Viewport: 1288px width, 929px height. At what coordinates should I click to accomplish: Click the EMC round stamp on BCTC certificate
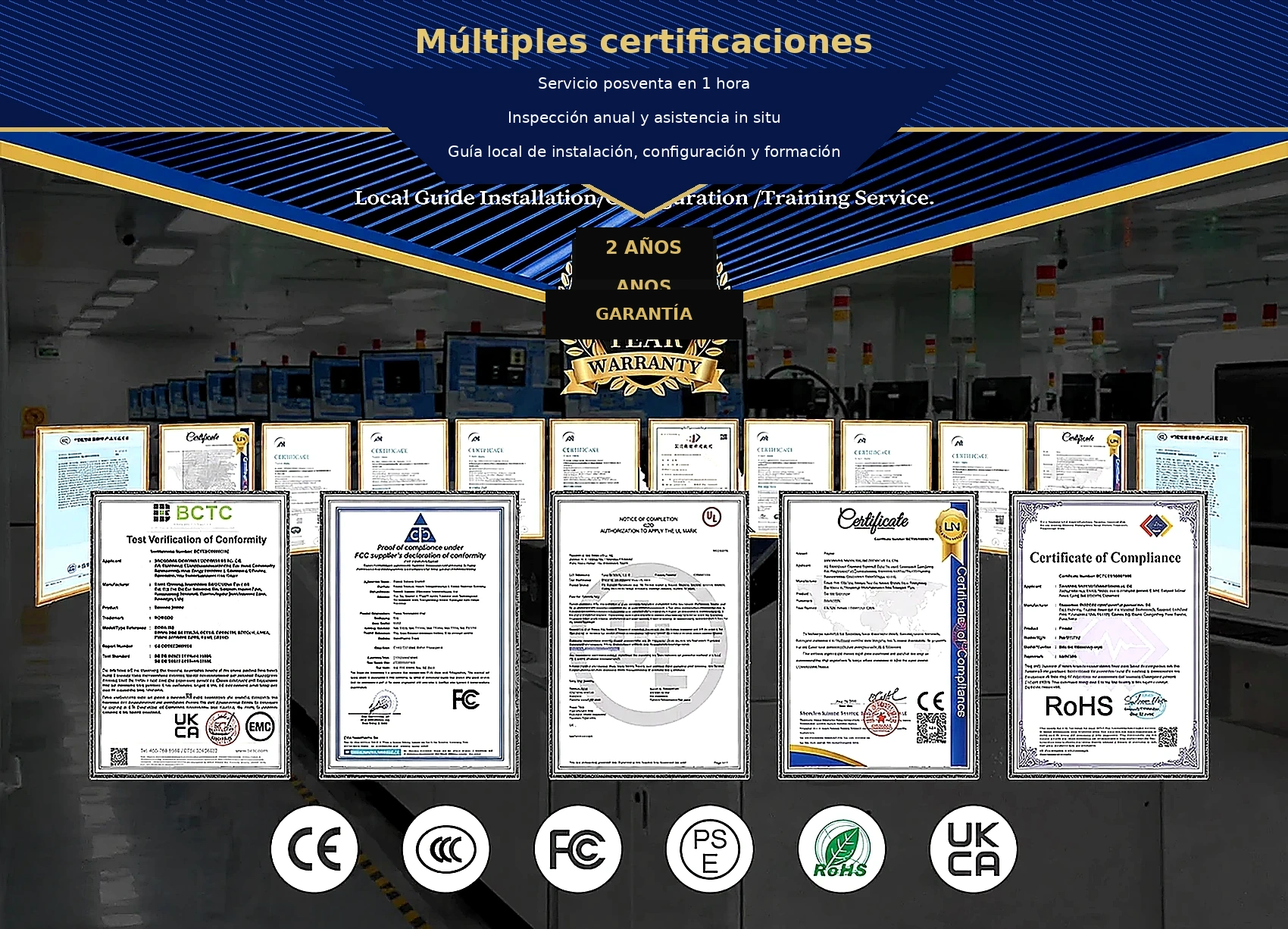260,727
